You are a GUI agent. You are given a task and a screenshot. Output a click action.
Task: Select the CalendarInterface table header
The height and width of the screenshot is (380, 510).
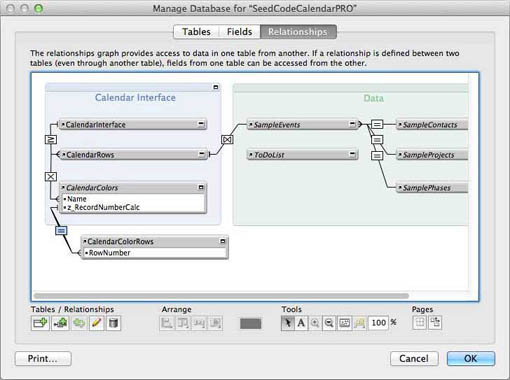(x=133, y=124)
